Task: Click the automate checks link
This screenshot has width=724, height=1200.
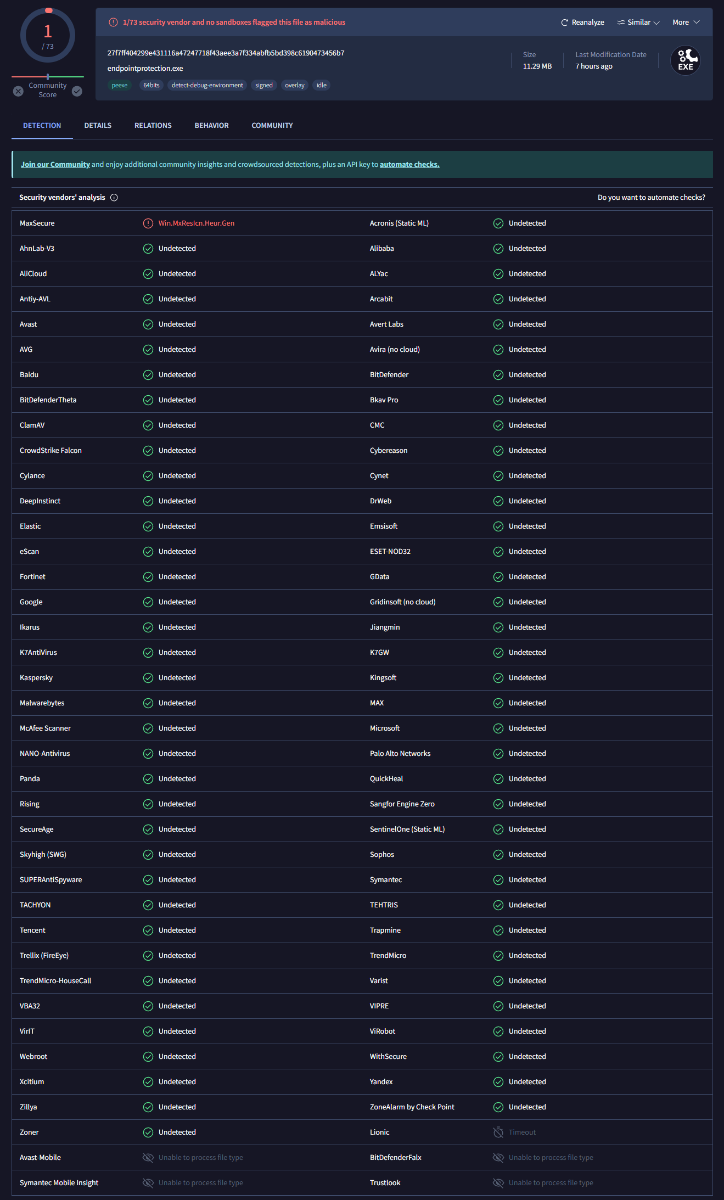Action: 409,164
